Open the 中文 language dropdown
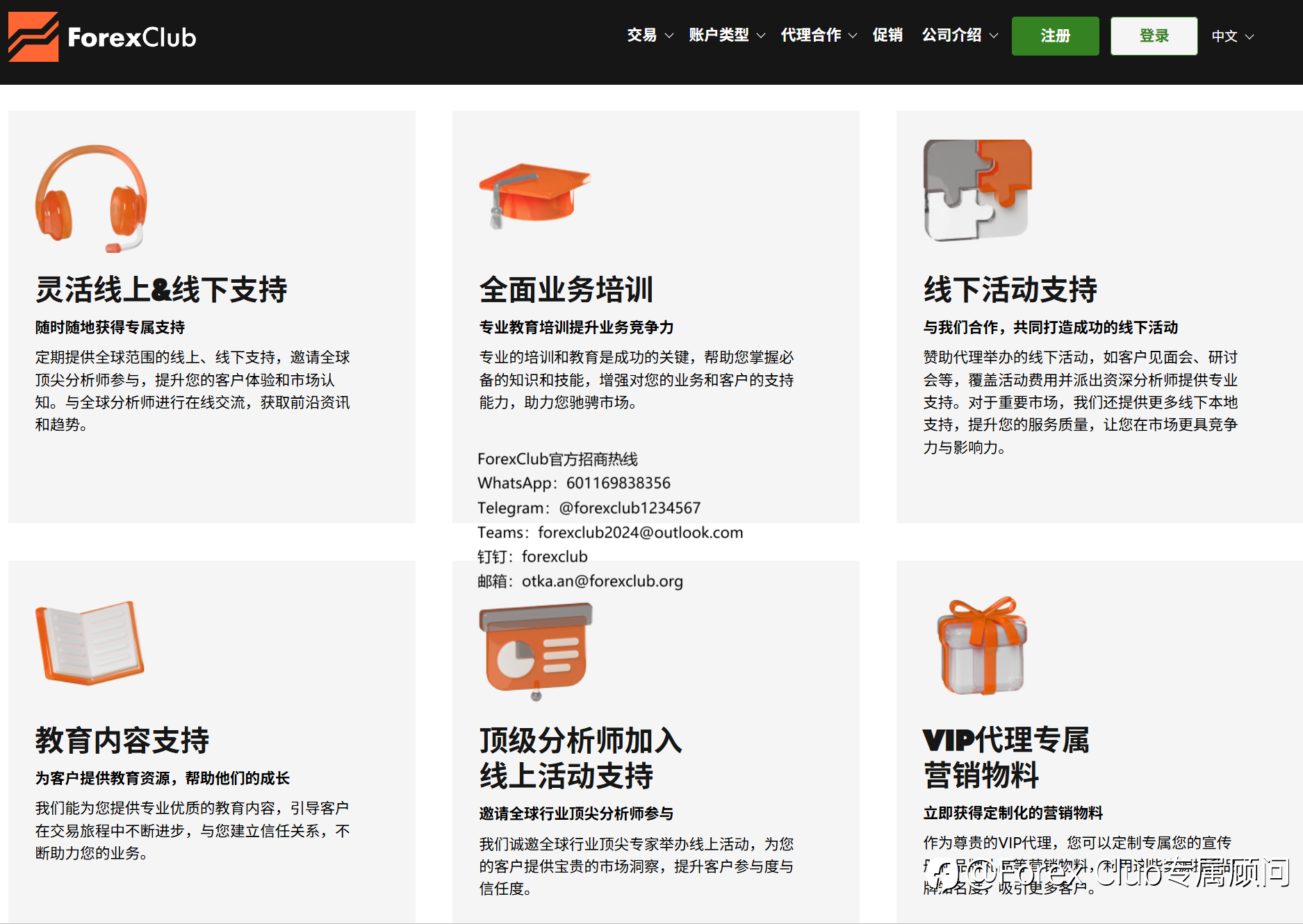Screen dimensions: 1303x924 [x=1233, y=36]
